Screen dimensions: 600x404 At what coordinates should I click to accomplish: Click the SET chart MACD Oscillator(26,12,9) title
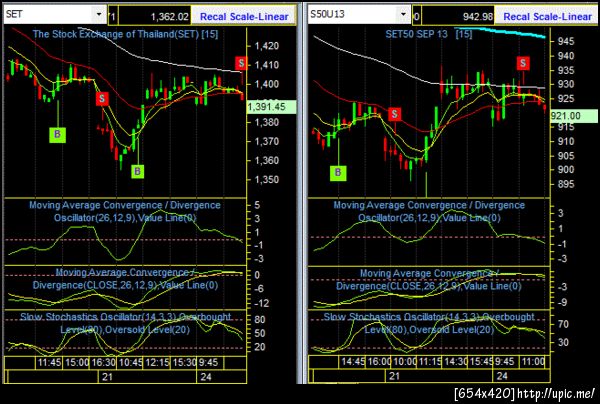125,211
